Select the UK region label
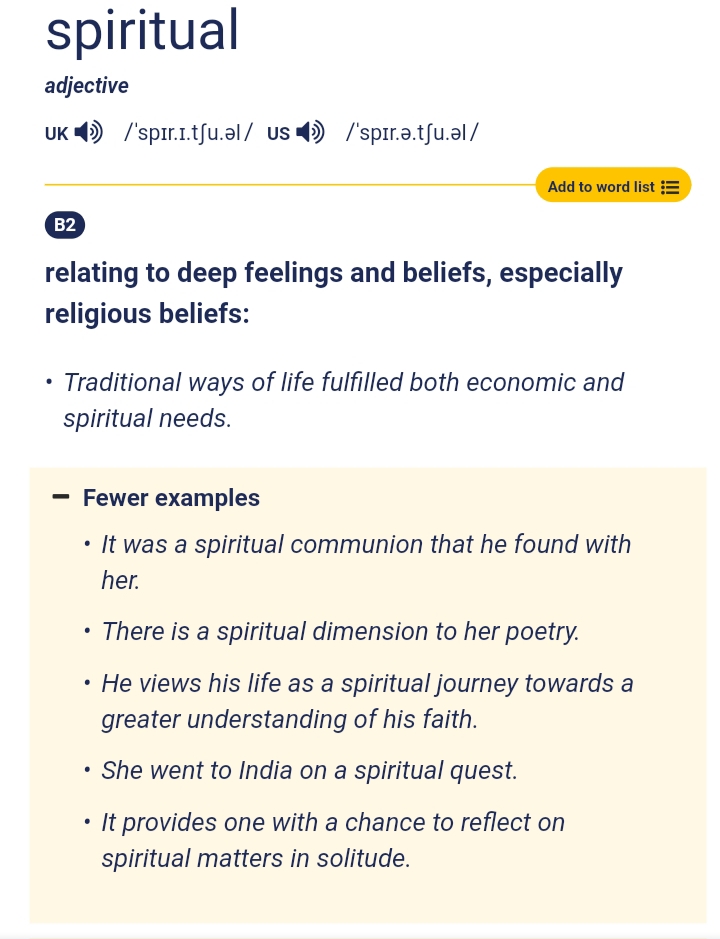720x939 pixels. [56, 133]
